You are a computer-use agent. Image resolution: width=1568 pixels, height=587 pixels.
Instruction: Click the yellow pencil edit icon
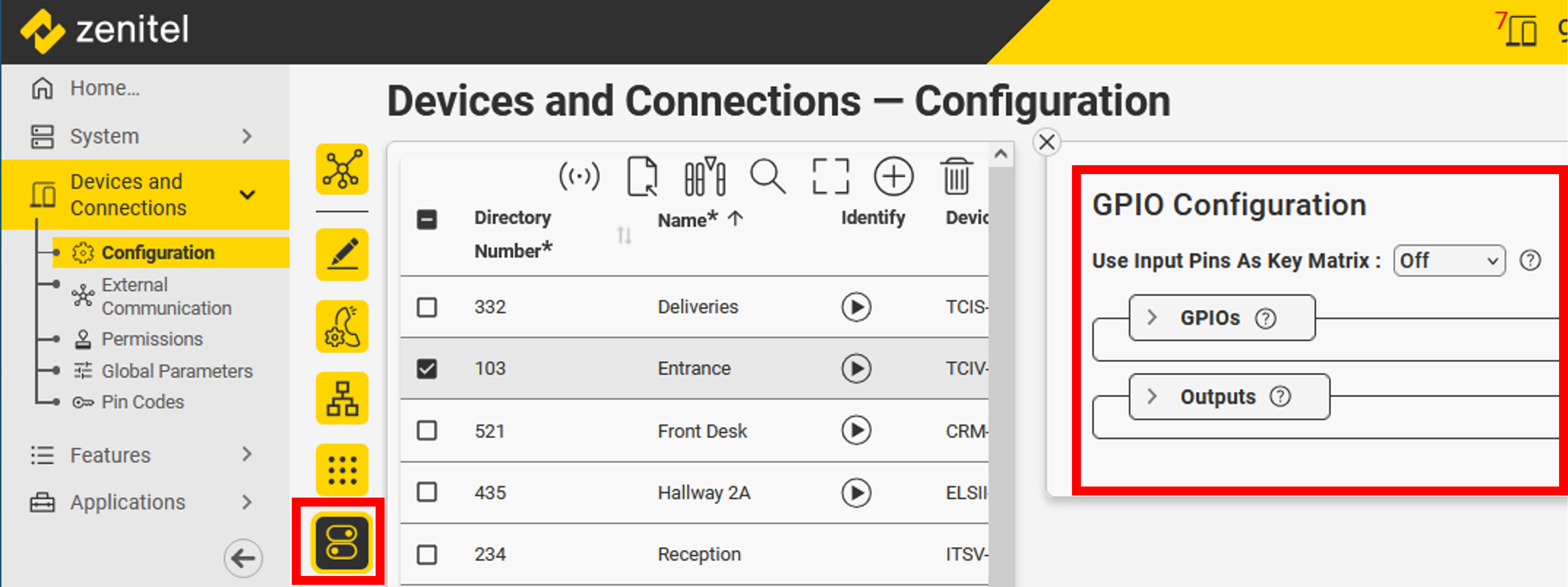point(342,255)
